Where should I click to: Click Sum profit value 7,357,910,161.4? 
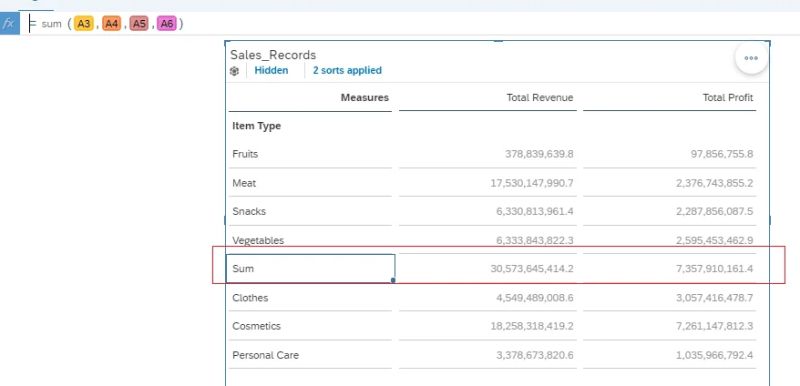coord(715,268)
